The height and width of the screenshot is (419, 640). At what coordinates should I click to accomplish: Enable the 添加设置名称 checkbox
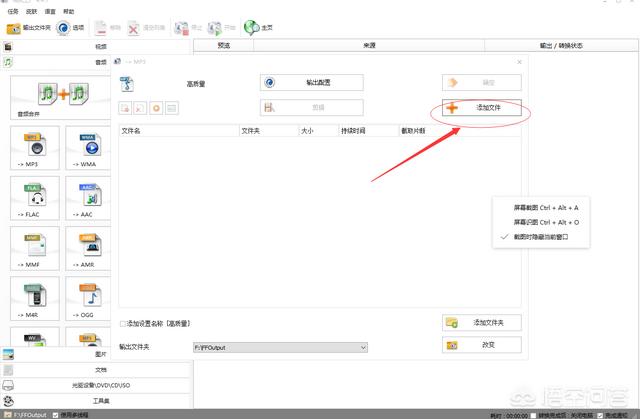123,324
